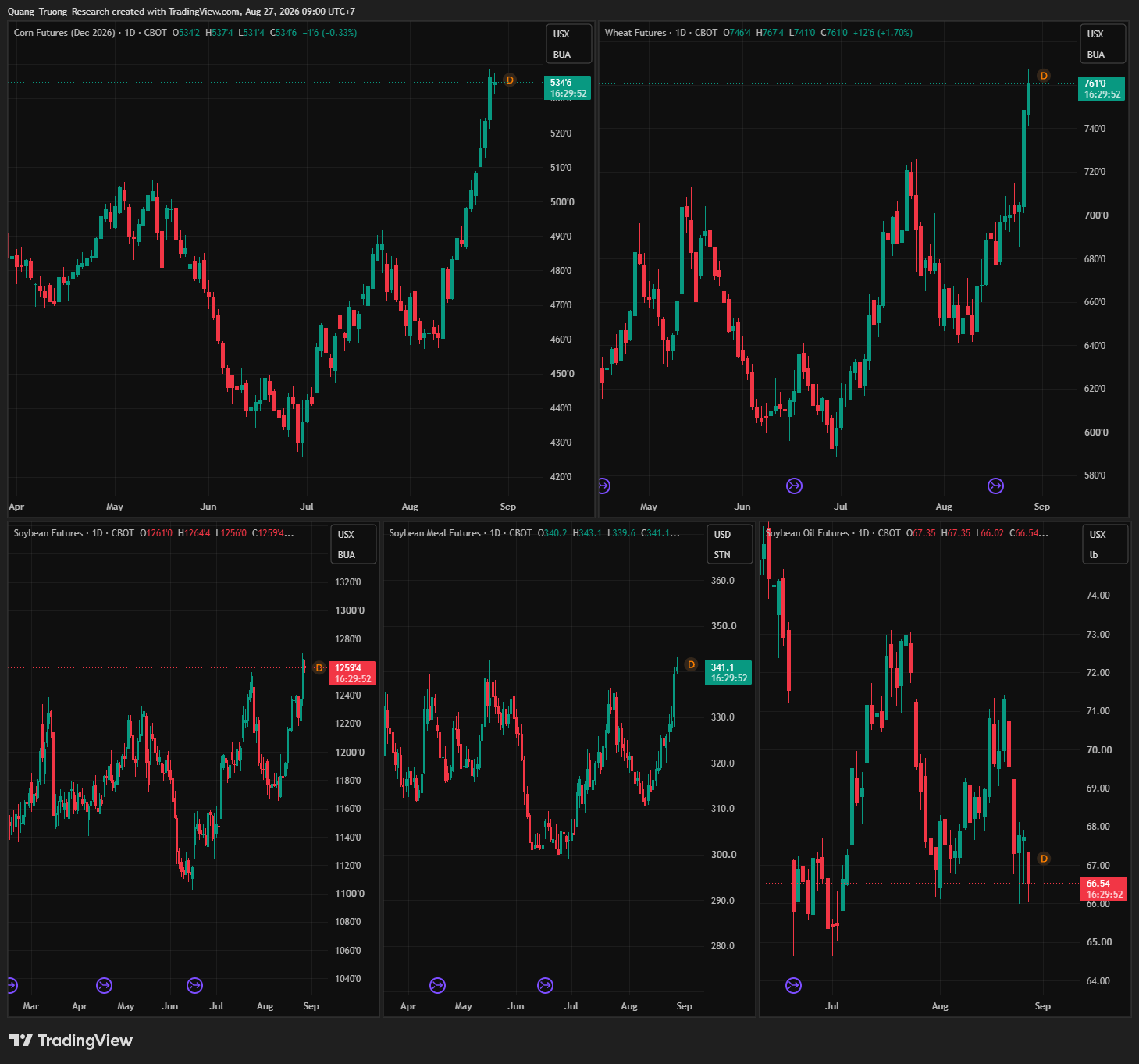Click the 420'0 price level on Corn axis
The image size is (1139, 1064).
tap(561, 477)
